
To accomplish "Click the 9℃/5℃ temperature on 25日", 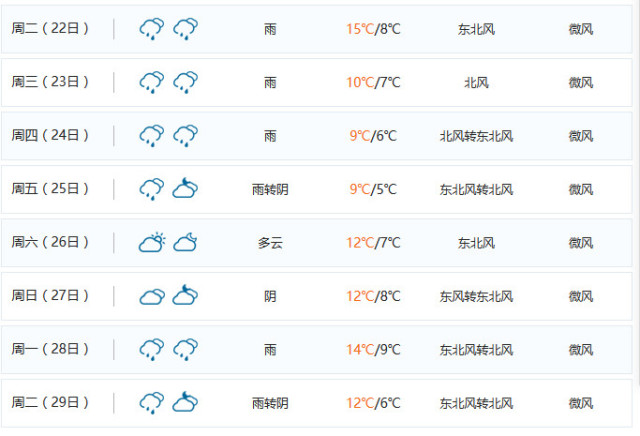I will pyautogui.click(x=373, y=189).
